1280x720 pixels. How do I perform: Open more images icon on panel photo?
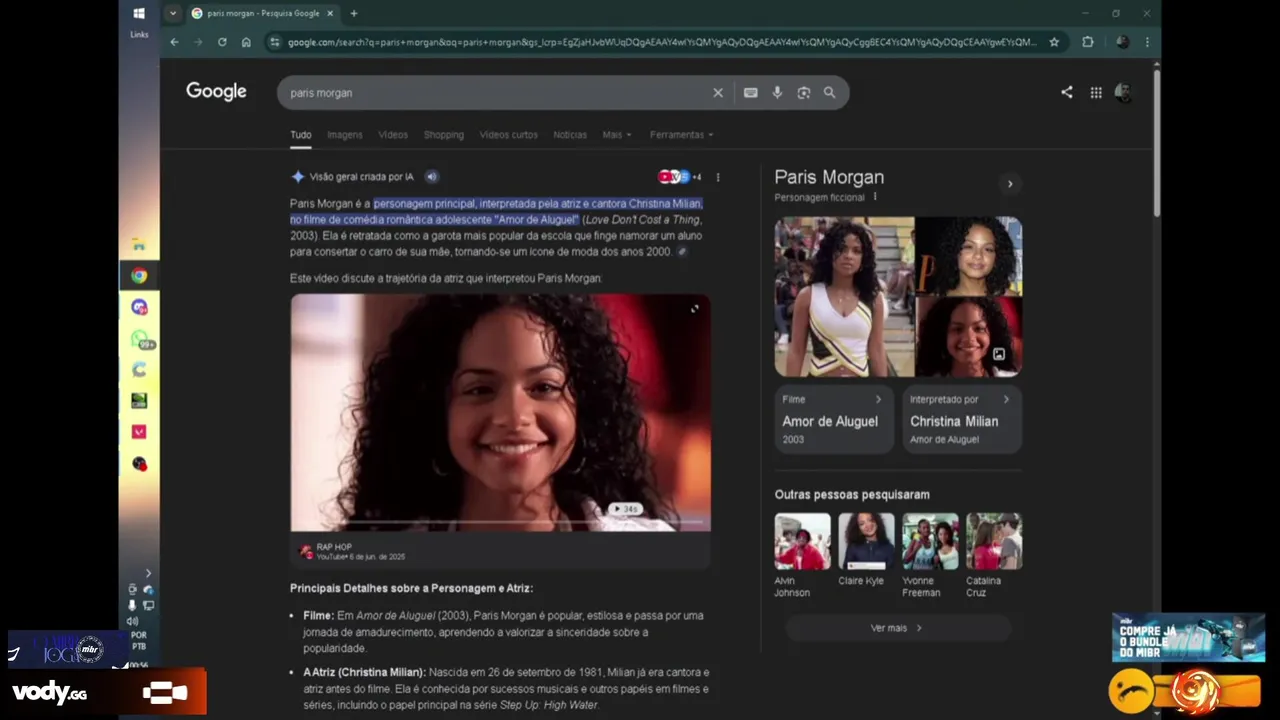coord(998,354)
